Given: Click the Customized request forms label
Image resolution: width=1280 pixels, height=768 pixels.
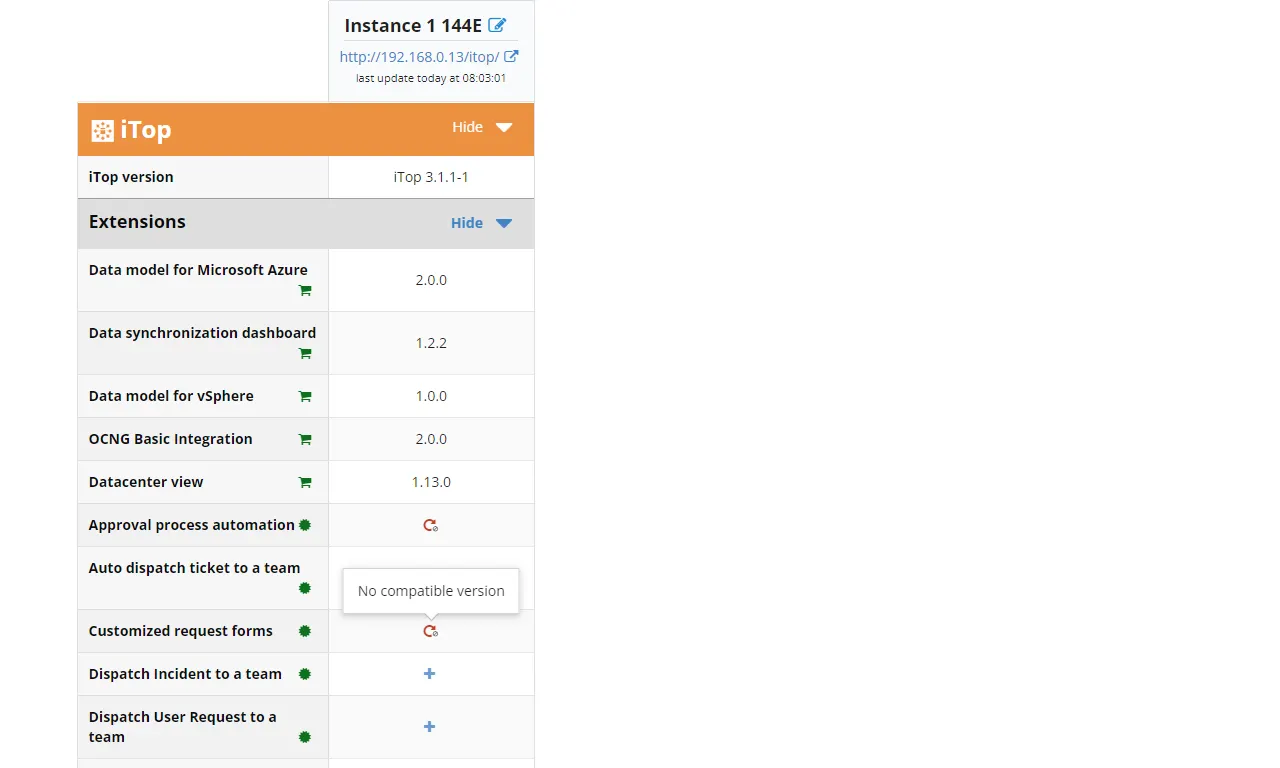Looking at the screenshot, I should (180, 631).
